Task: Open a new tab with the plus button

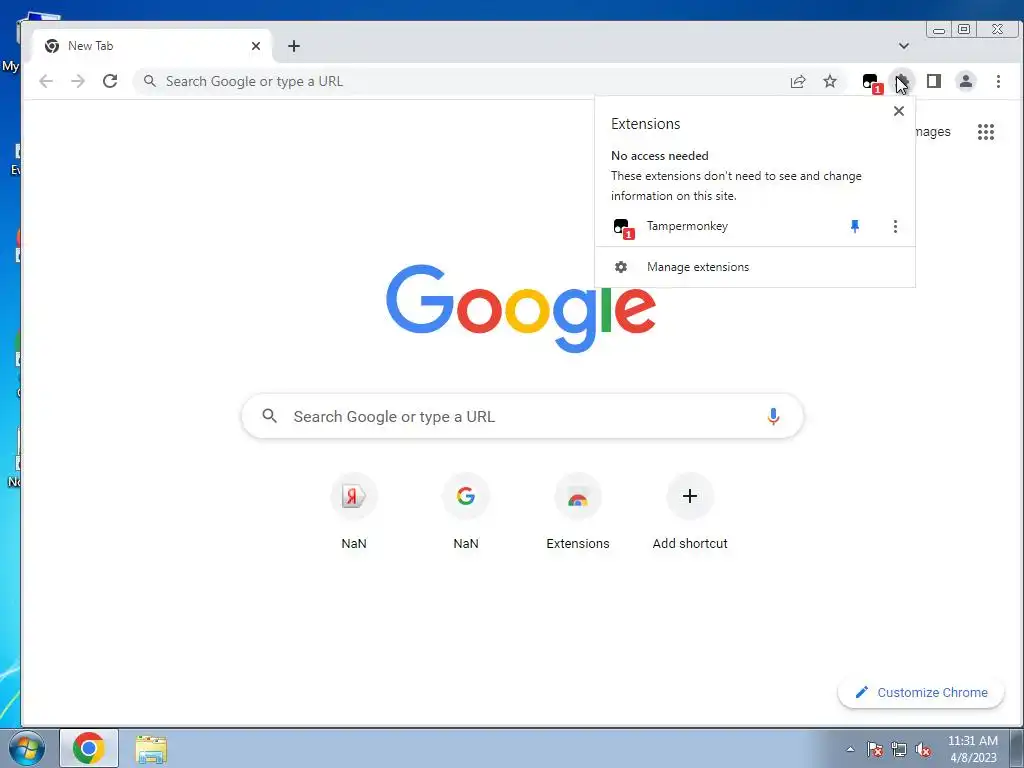Action: coord(294,46)
